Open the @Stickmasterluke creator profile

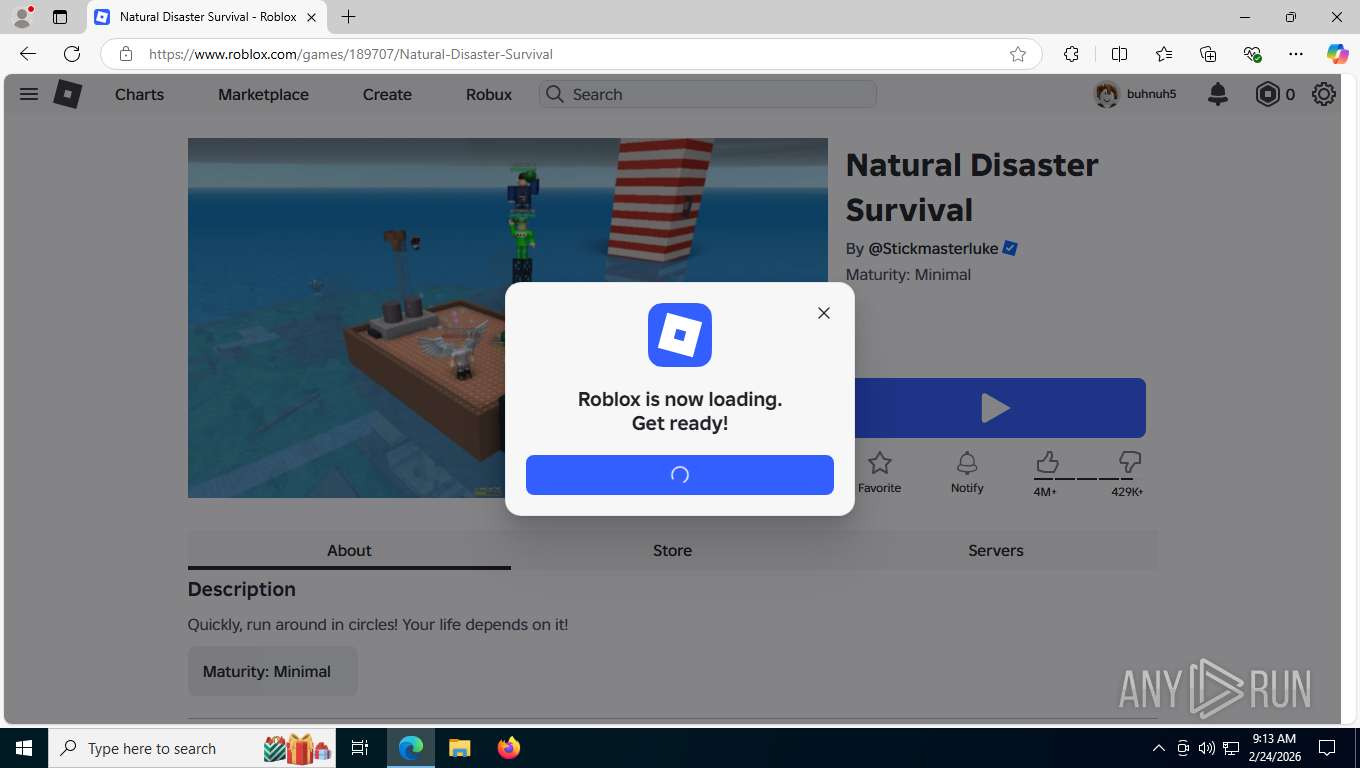point(933,248)
